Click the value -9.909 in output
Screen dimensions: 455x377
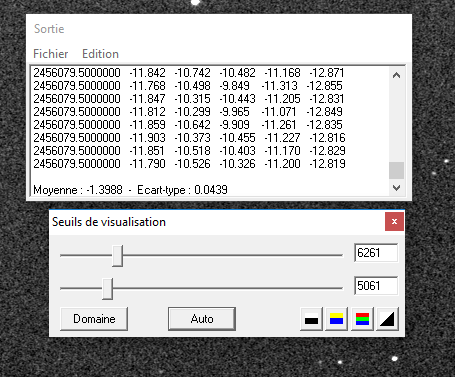coord(234,125)
